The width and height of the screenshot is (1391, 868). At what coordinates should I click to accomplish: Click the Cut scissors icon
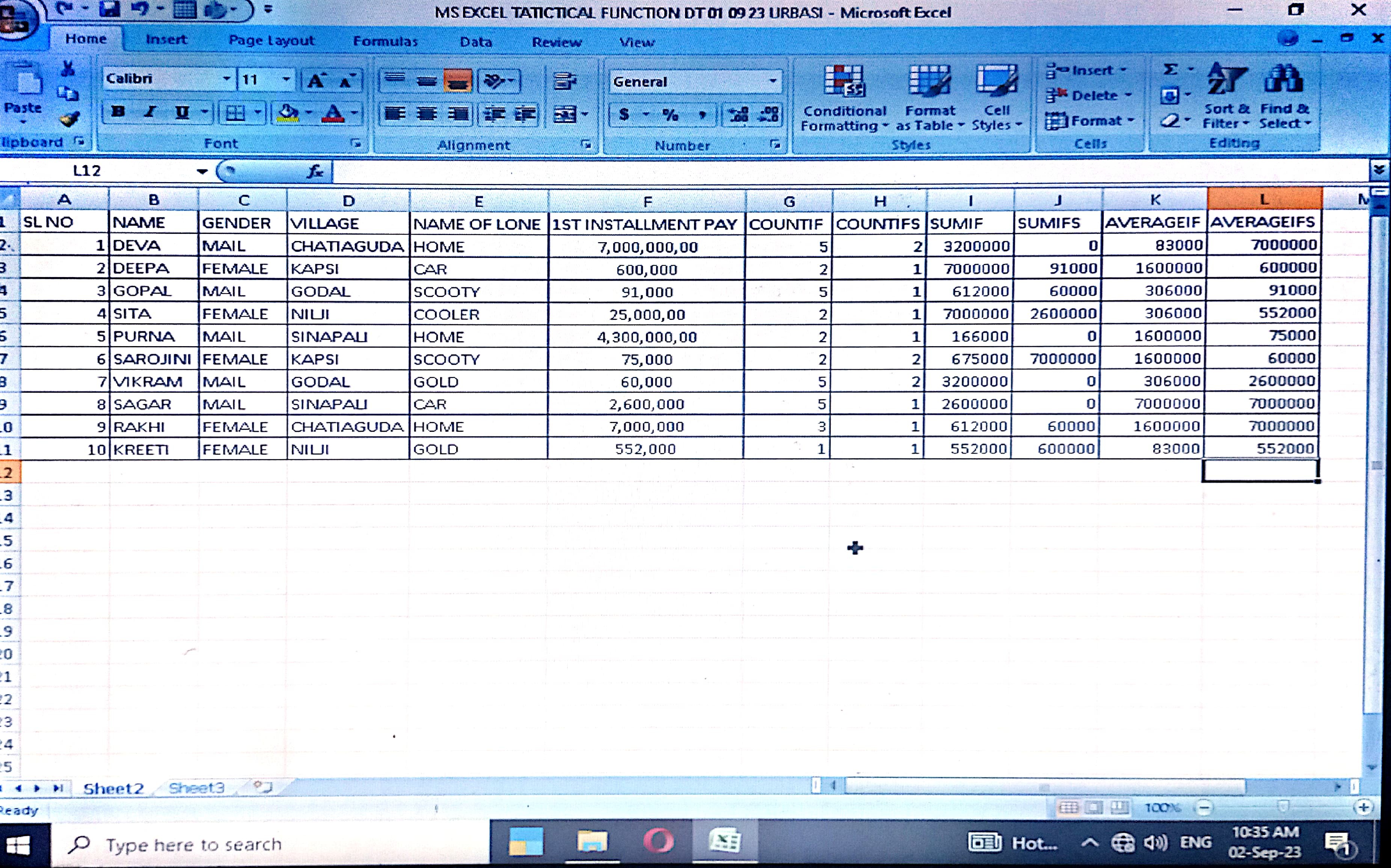tap(68, 69)
